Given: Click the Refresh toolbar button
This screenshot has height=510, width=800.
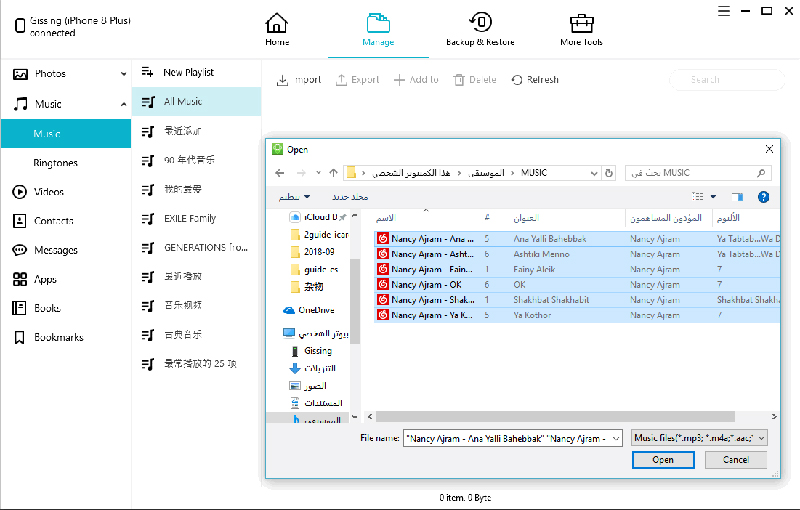Looking at the screenshot, I should 535,80.
